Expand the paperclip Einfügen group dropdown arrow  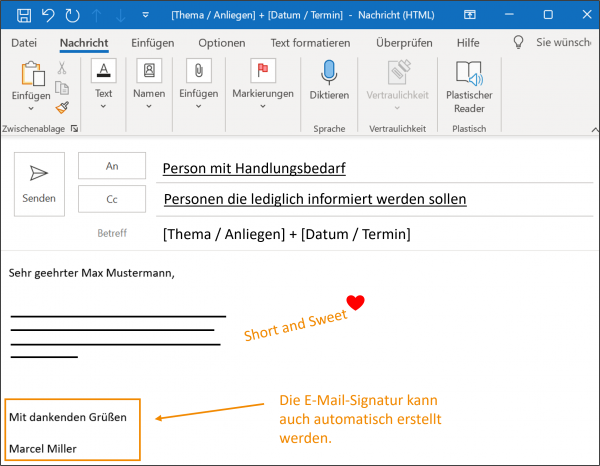(x=198, y=106)
